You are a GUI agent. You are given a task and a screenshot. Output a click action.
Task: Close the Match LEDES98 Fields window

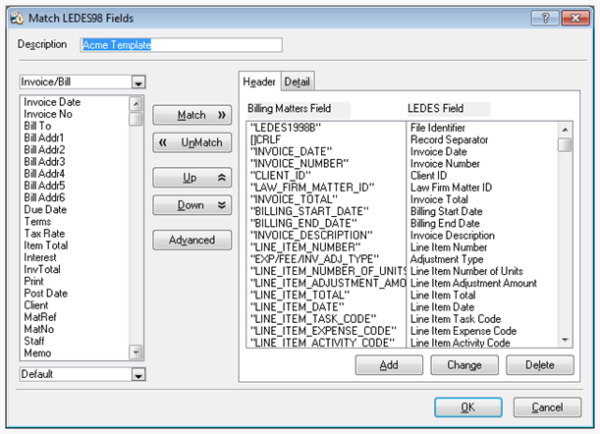[575, 18]
